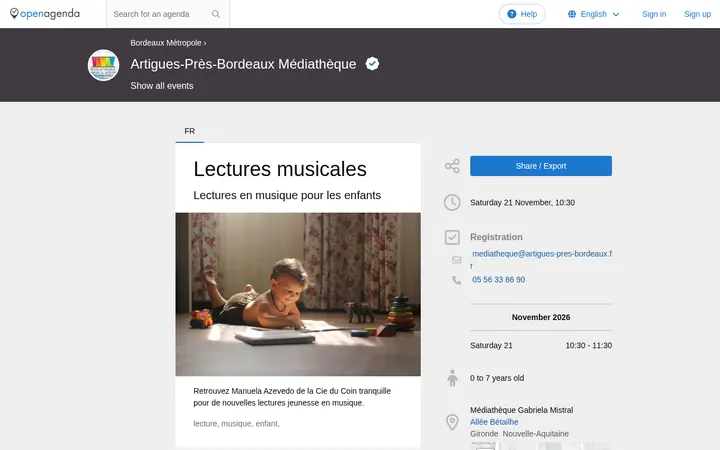This screenshot has height=450, width=720.
Task: Click the lecture, musique, enfant keywords
Action: [236, 423]
